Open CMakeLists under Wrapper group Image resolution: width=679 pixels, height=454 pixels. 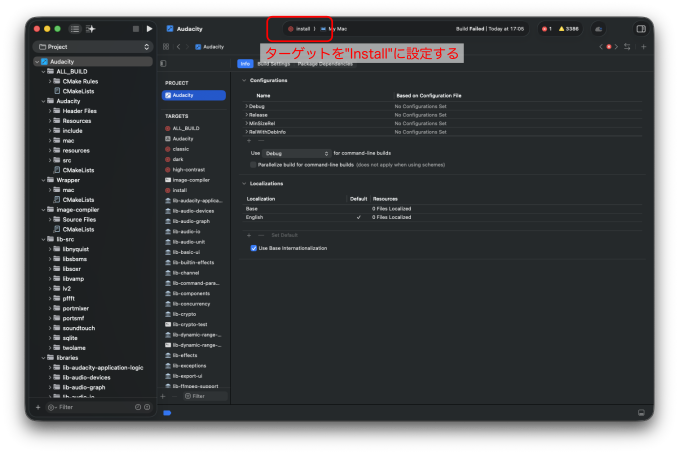pyautogui.click(x=78, y=200)
